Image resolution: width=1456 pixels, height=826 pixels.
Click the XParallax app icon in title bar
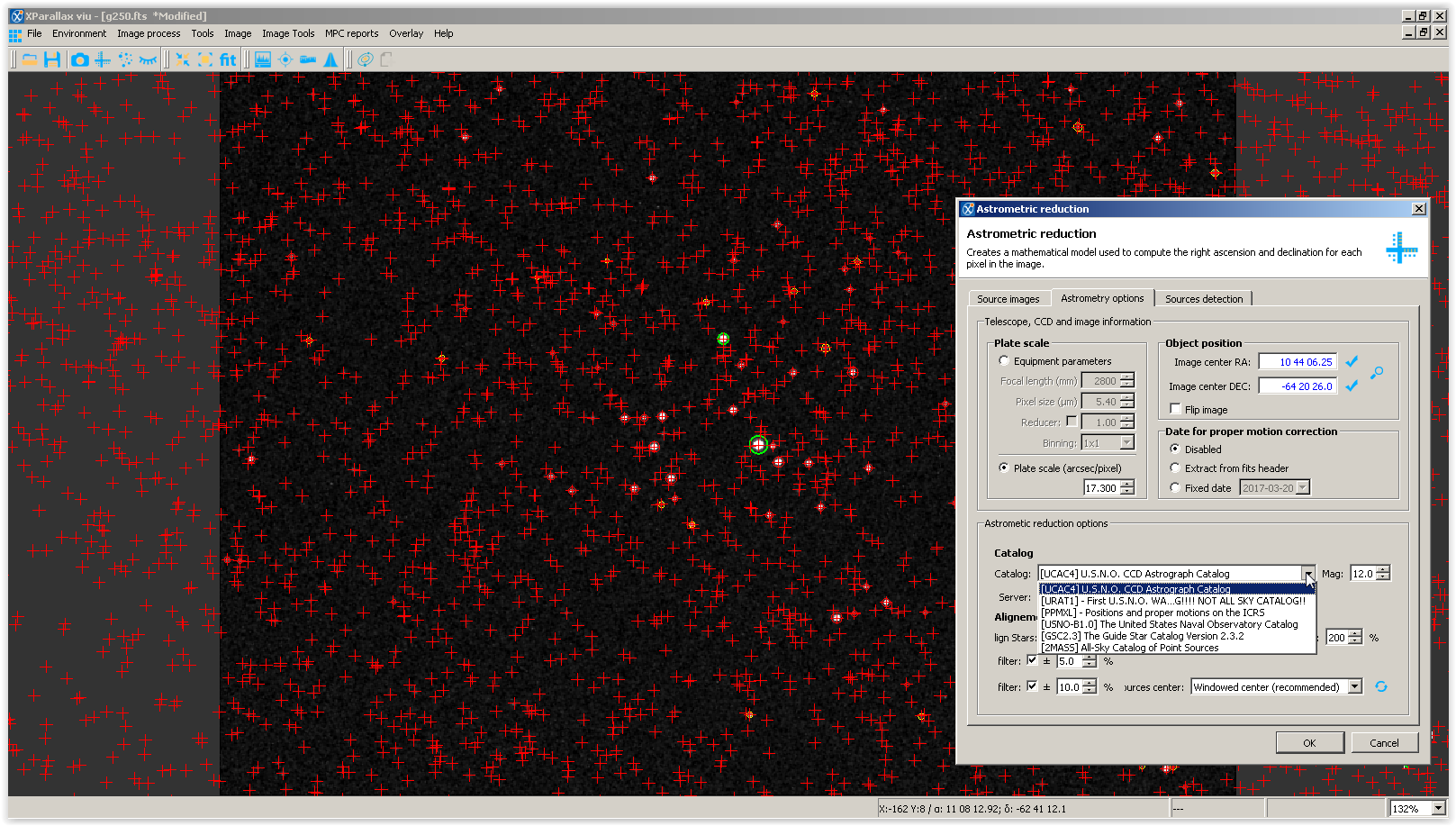[x=16, y=16]
